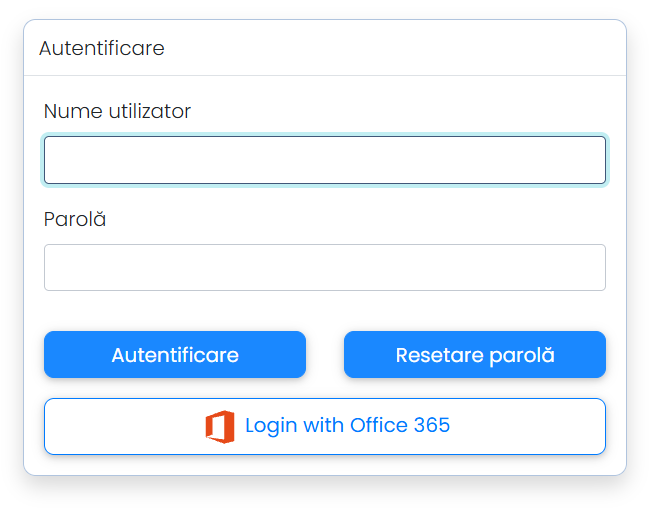This screenshot has width=656, height=508.
Task: Select the highlighted field under Nume utilizator
Action: 324,160
